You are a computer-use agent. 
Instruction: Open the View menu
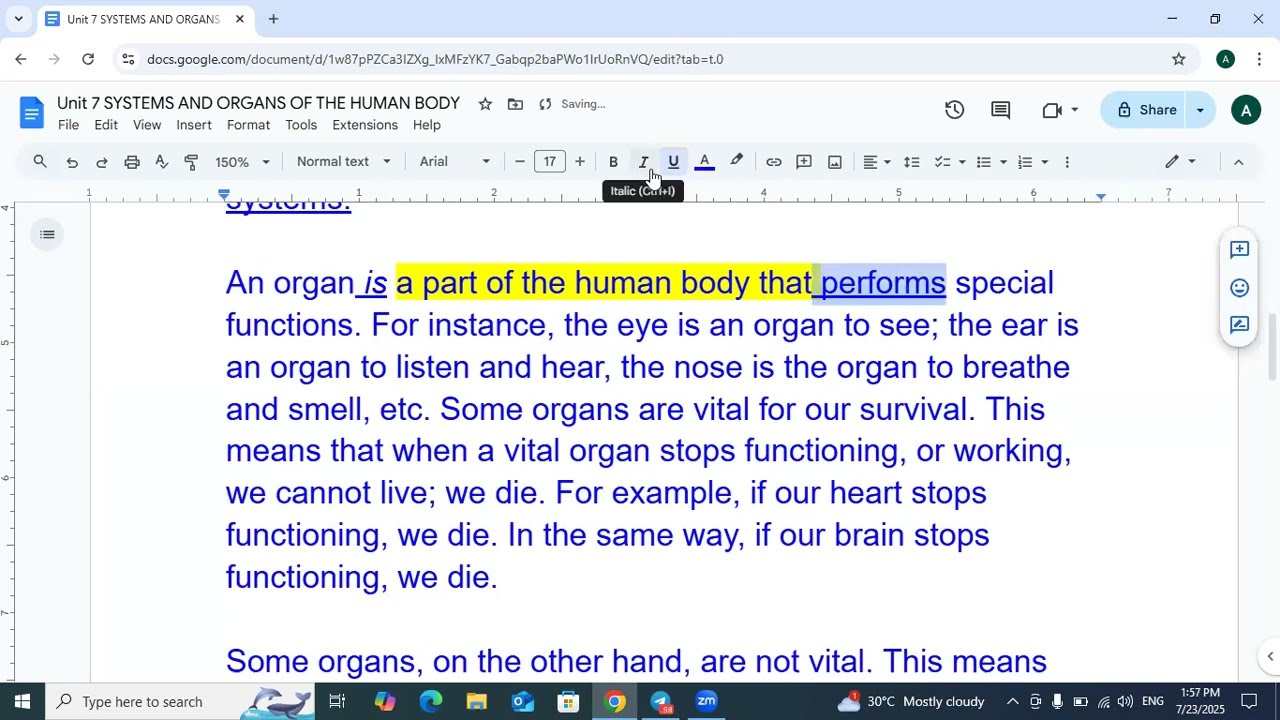147,125
